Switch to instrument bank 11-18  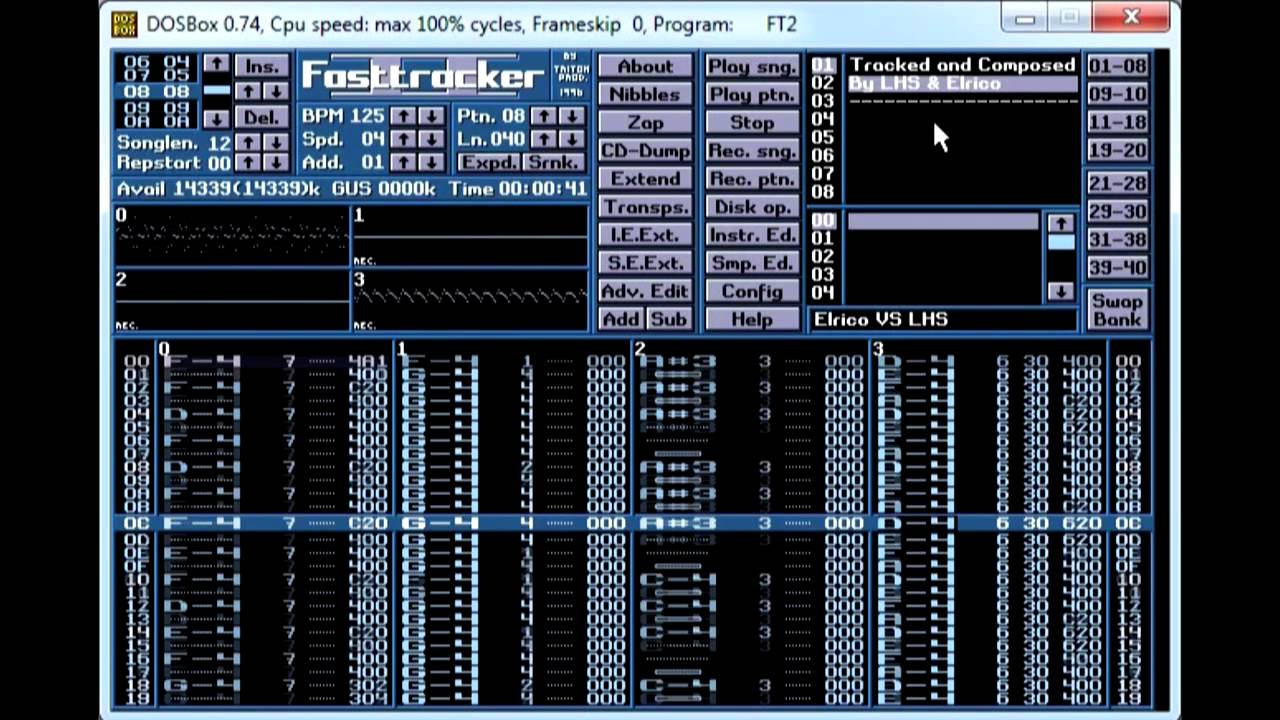tap(1117, 123)
